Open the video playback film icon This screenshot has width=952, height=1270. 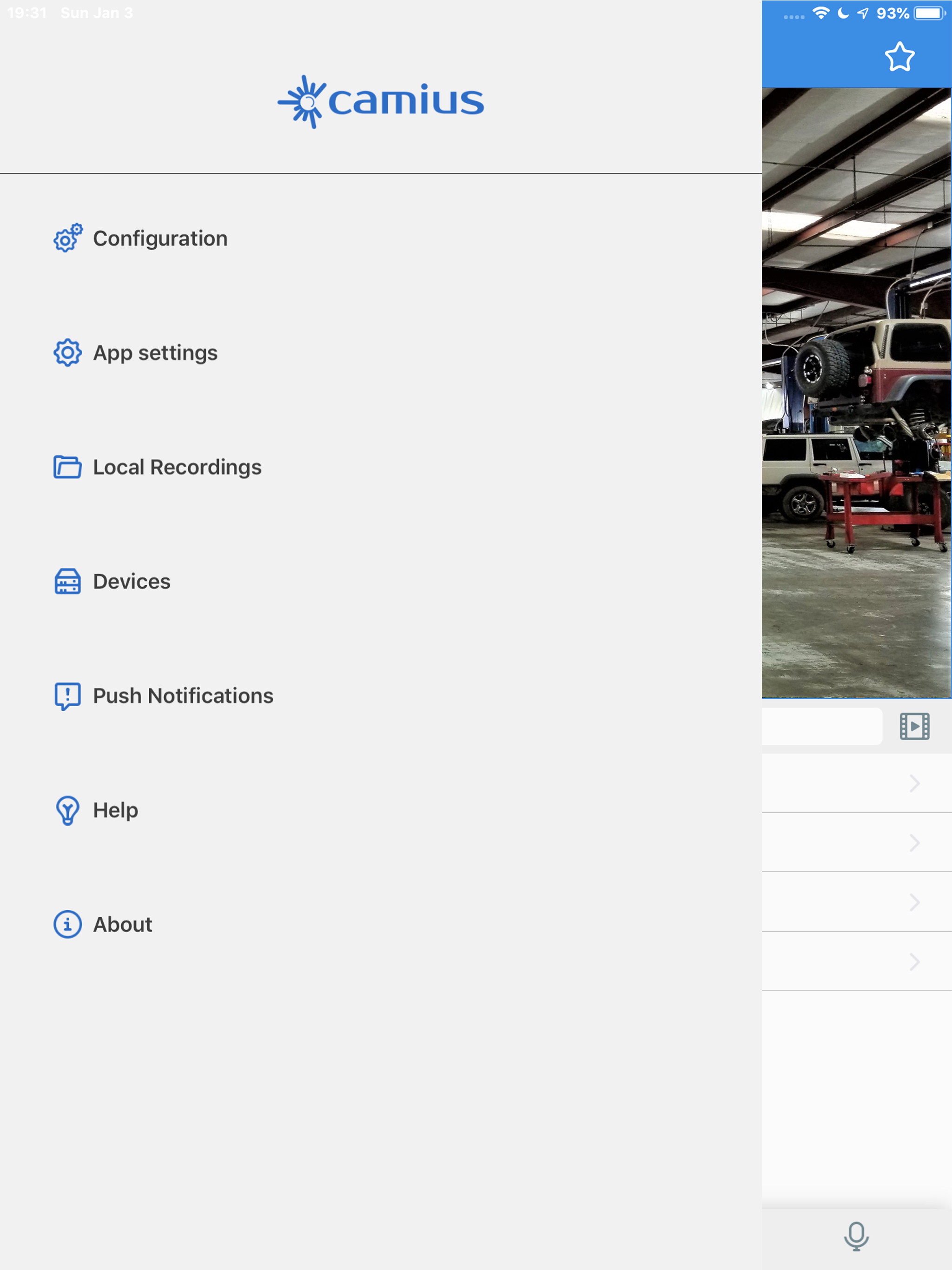tap(914, 726)
